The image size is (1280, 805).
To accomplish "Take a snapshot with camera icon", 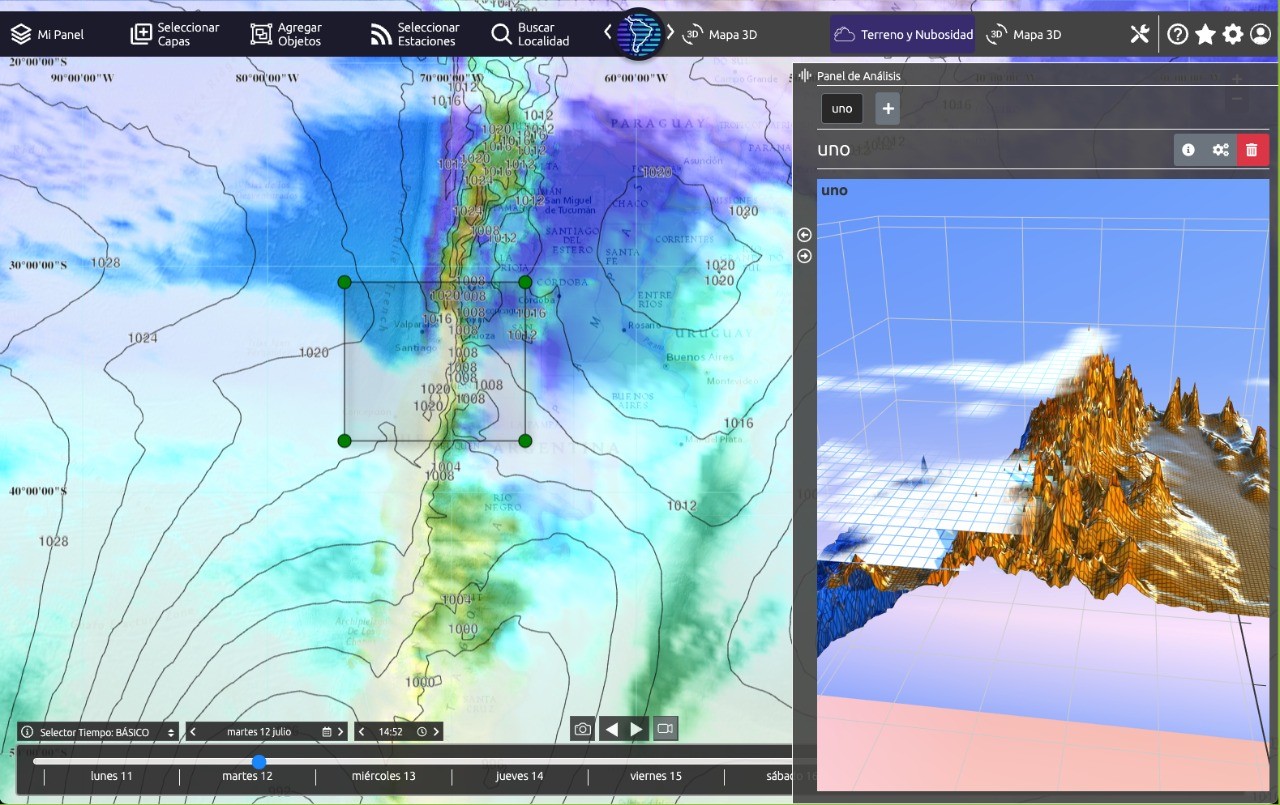I will coord(582,729).
